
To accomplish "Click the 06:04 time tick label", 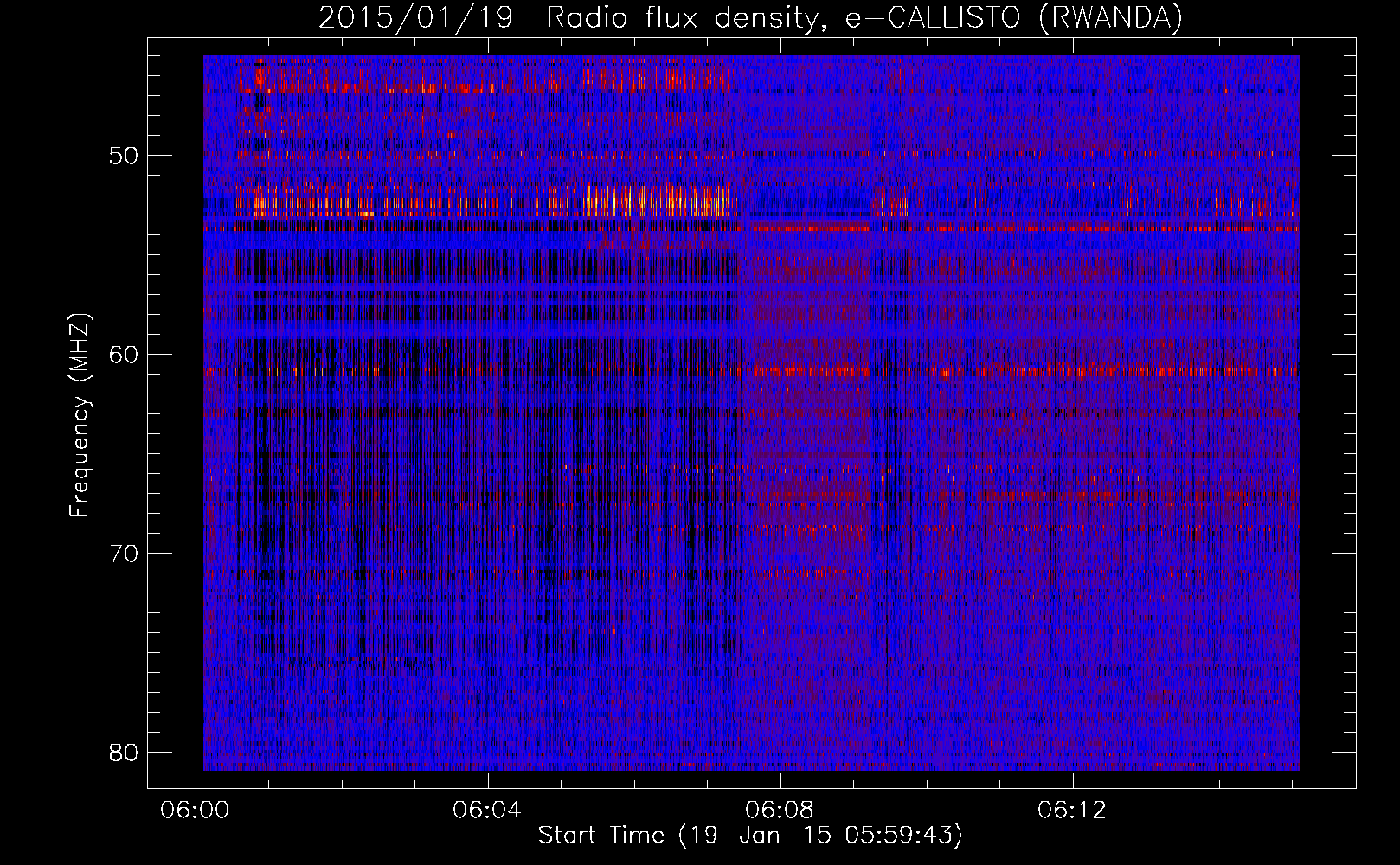I will [x=487, y=810].
